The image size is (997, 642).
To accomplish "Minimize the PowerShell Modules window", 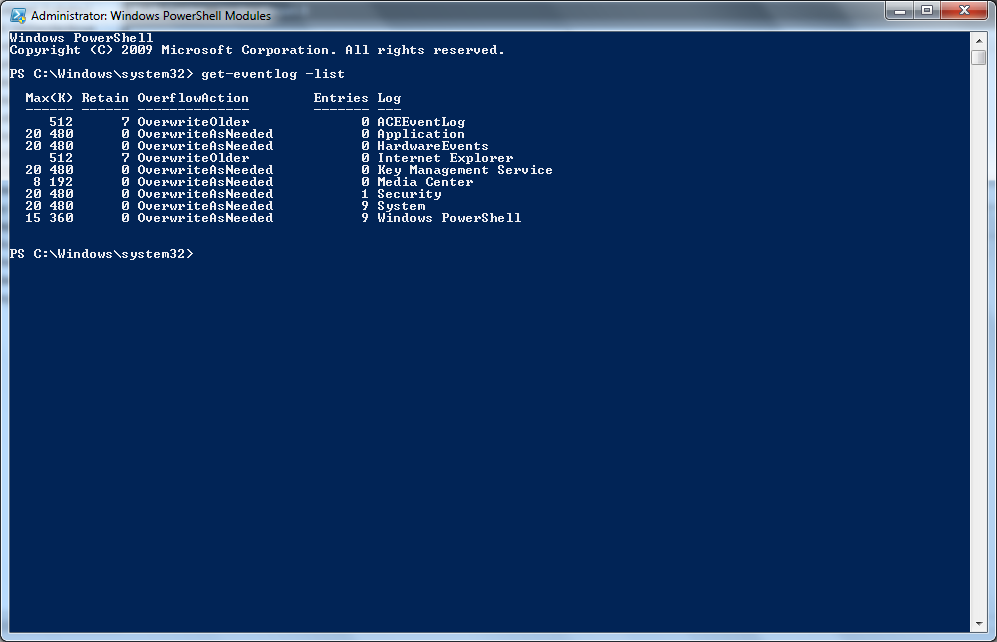I will [900, 10].
